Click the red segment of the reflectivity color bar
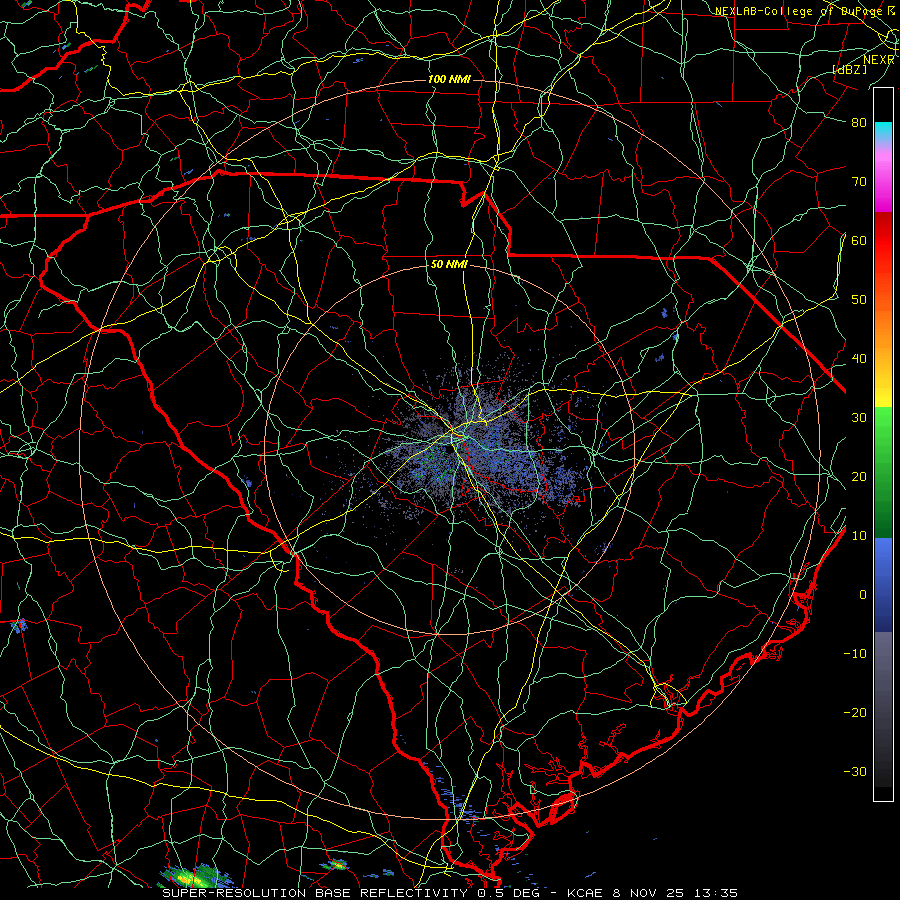The width and height of the screenshot is (900, 900). coord(883,241)
